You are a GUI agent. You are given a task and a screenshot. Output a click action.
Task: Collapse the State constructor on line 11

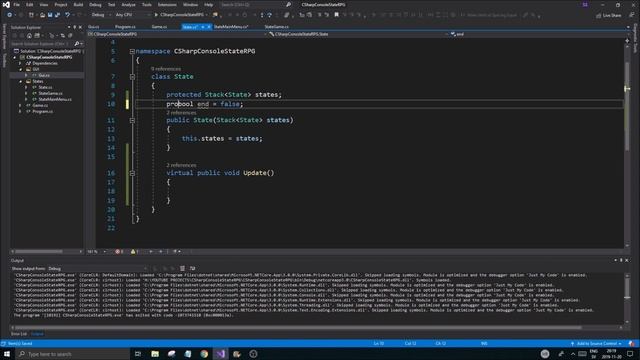pyautogui.click(x=132, y=120)
